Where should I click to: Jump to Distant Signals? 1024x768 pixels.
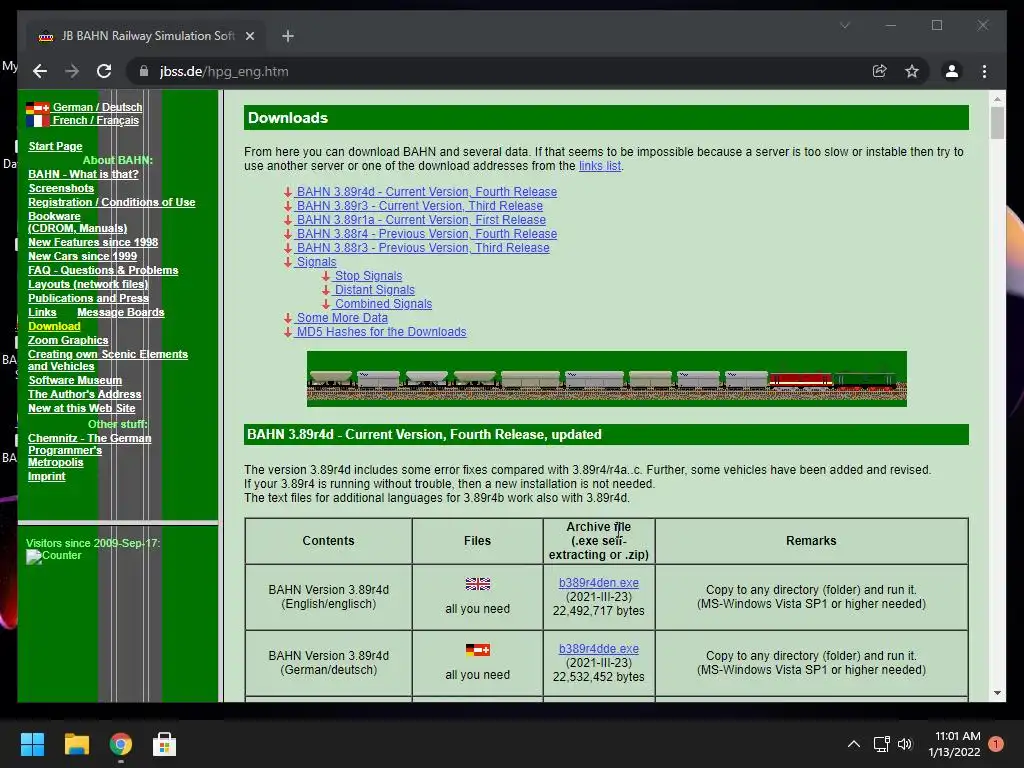click(374, 290)
